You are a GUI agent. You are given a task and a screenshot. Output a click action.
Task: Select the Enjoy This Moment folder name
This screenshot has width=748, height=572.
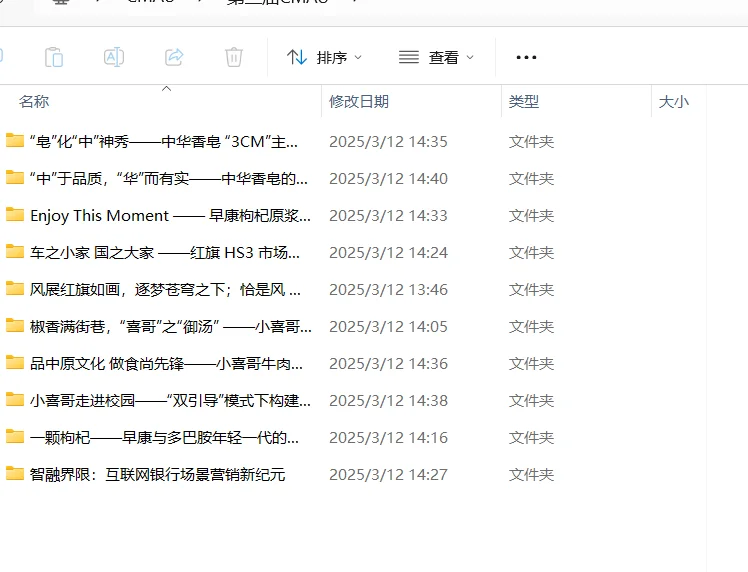170,216
